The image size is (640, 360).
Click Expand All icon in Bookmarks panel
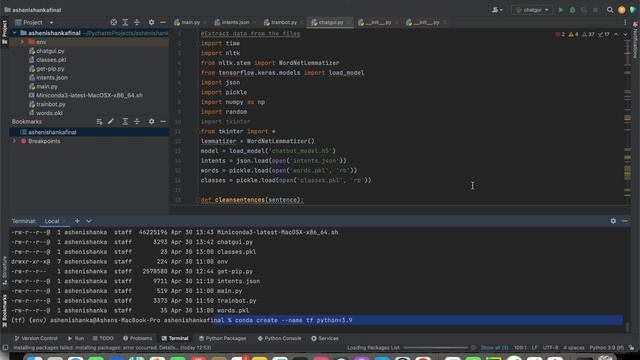[x=125, y=122]
